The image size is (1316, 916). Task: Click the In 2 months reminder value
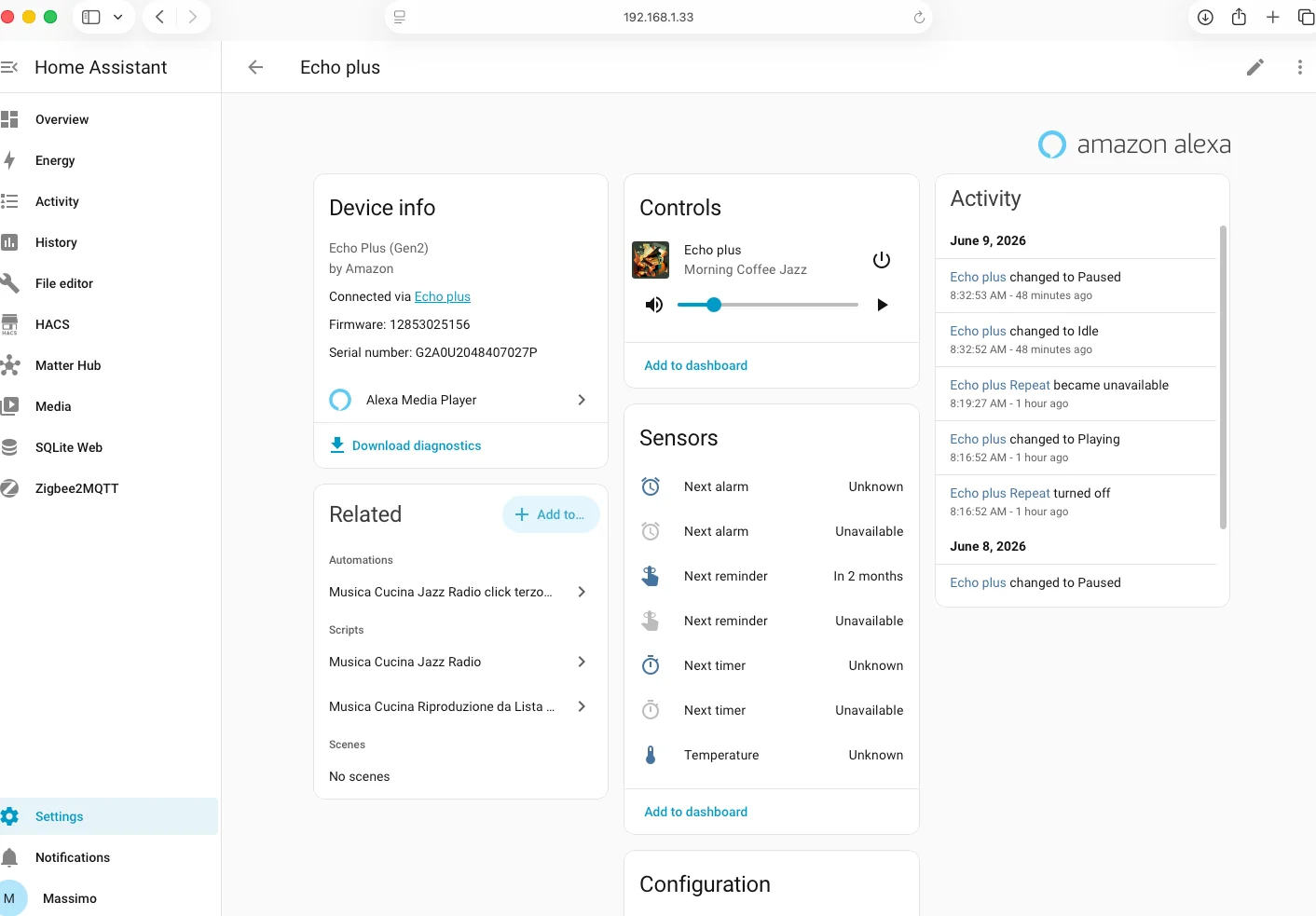868,576
